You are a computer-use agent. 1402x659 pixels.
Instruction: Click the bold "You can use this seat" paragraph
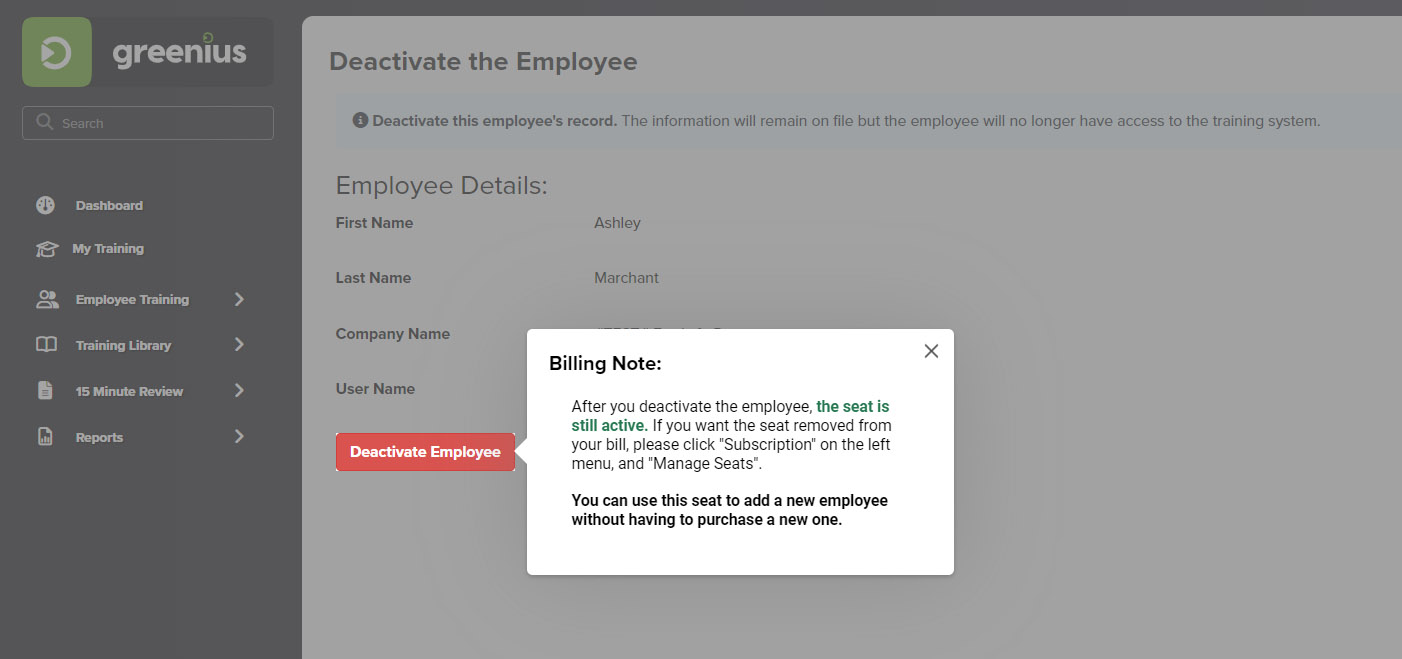[x=729, y=510]
